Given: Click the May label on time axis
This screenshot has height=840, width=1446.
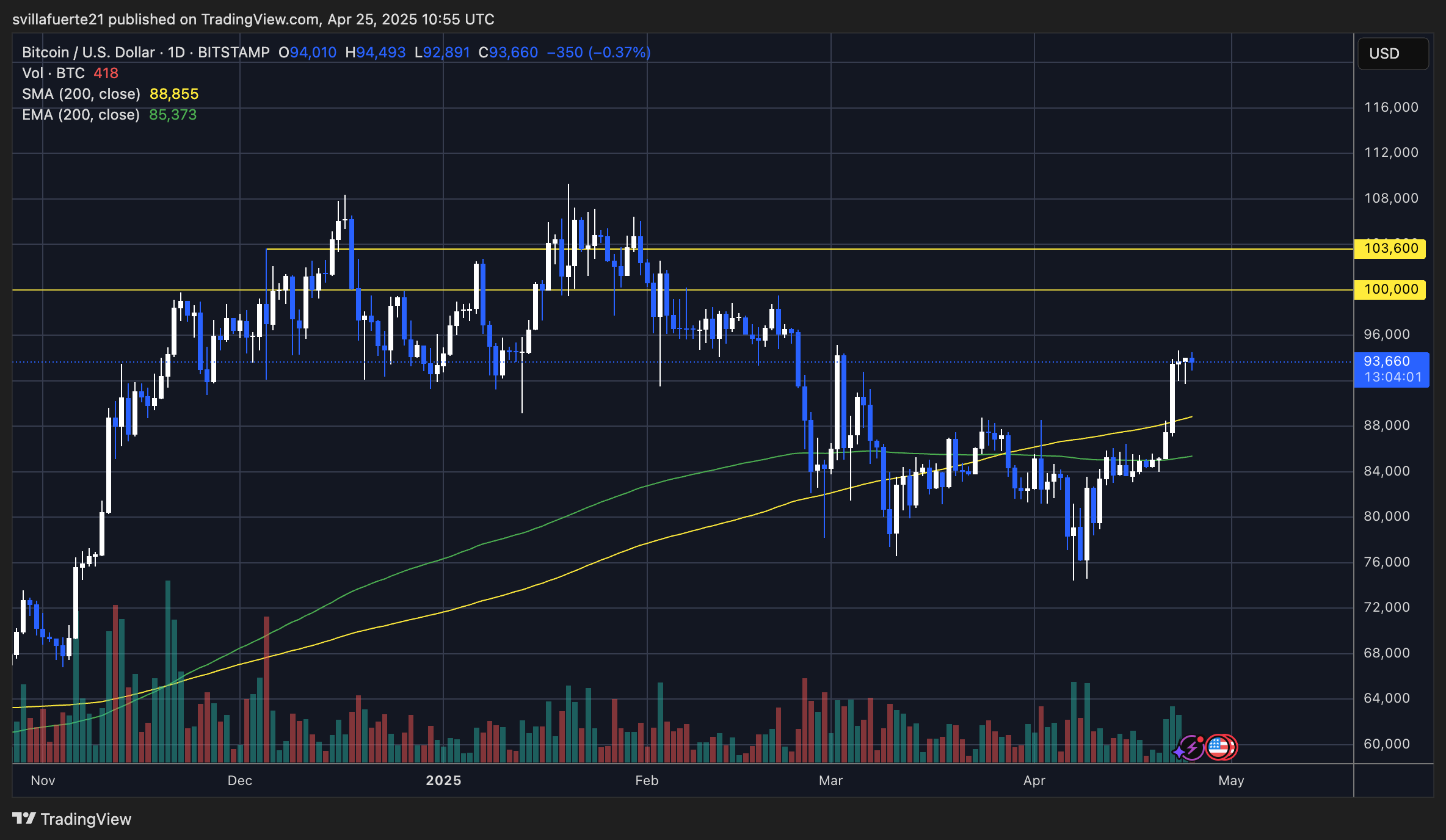Looking at the screenshot, I should 1230,780.
